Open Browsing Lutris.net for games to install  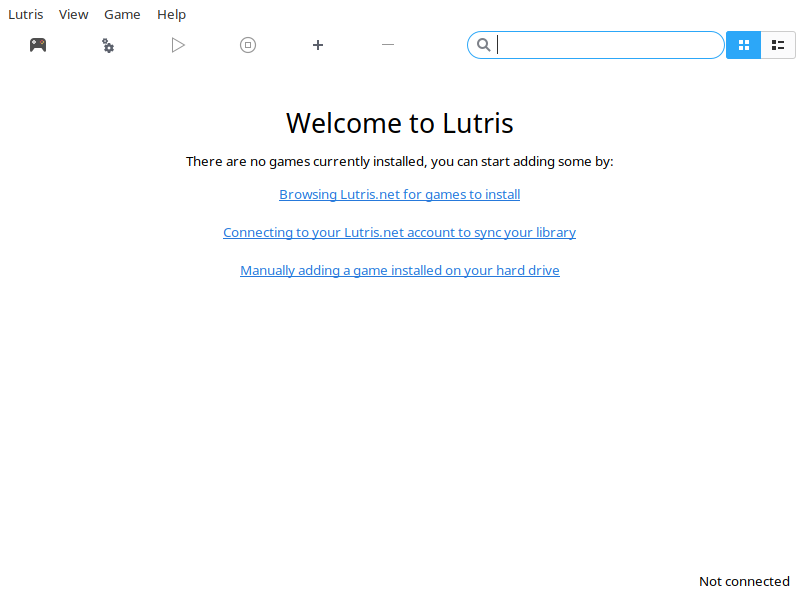[399, 194]
